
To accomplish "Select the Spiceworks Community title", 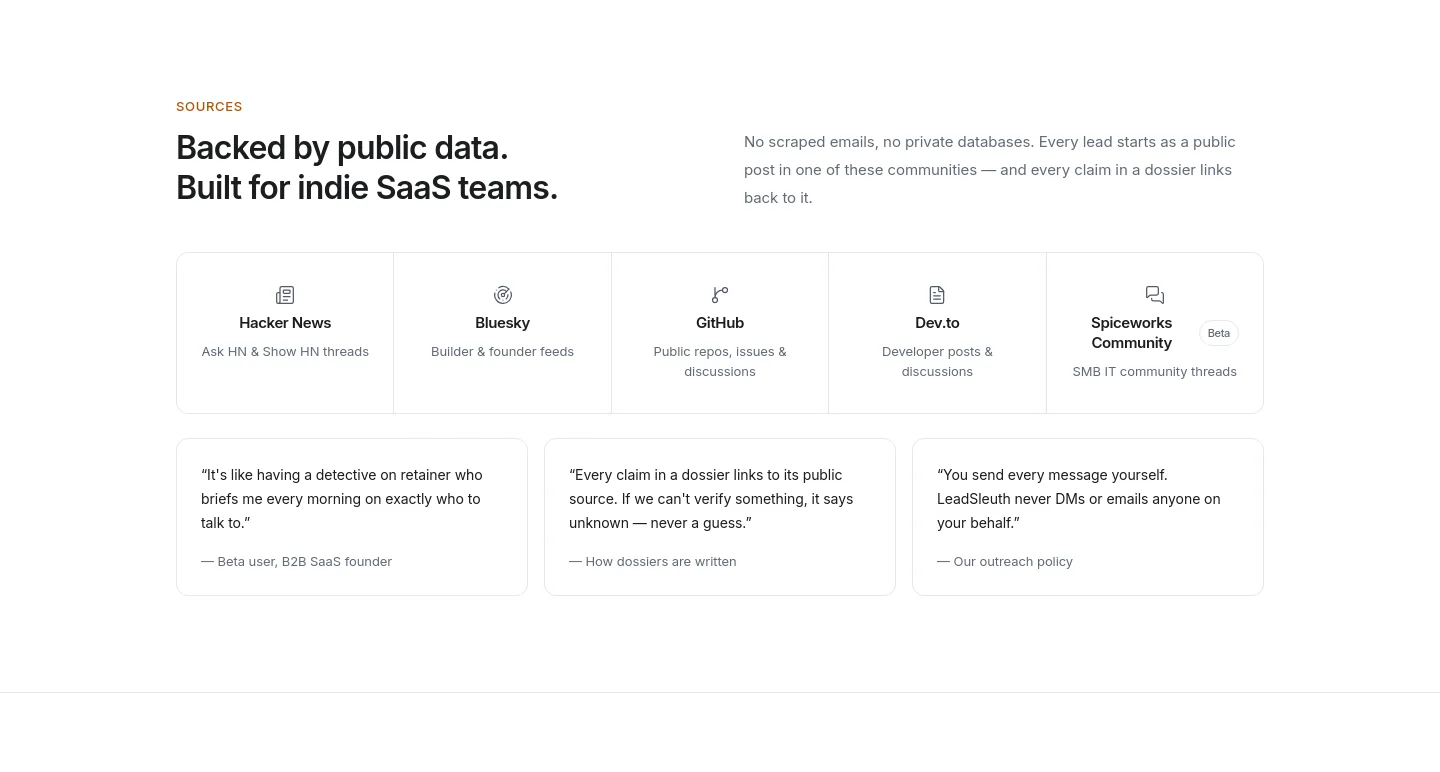I will click(x=1131, y=333).
